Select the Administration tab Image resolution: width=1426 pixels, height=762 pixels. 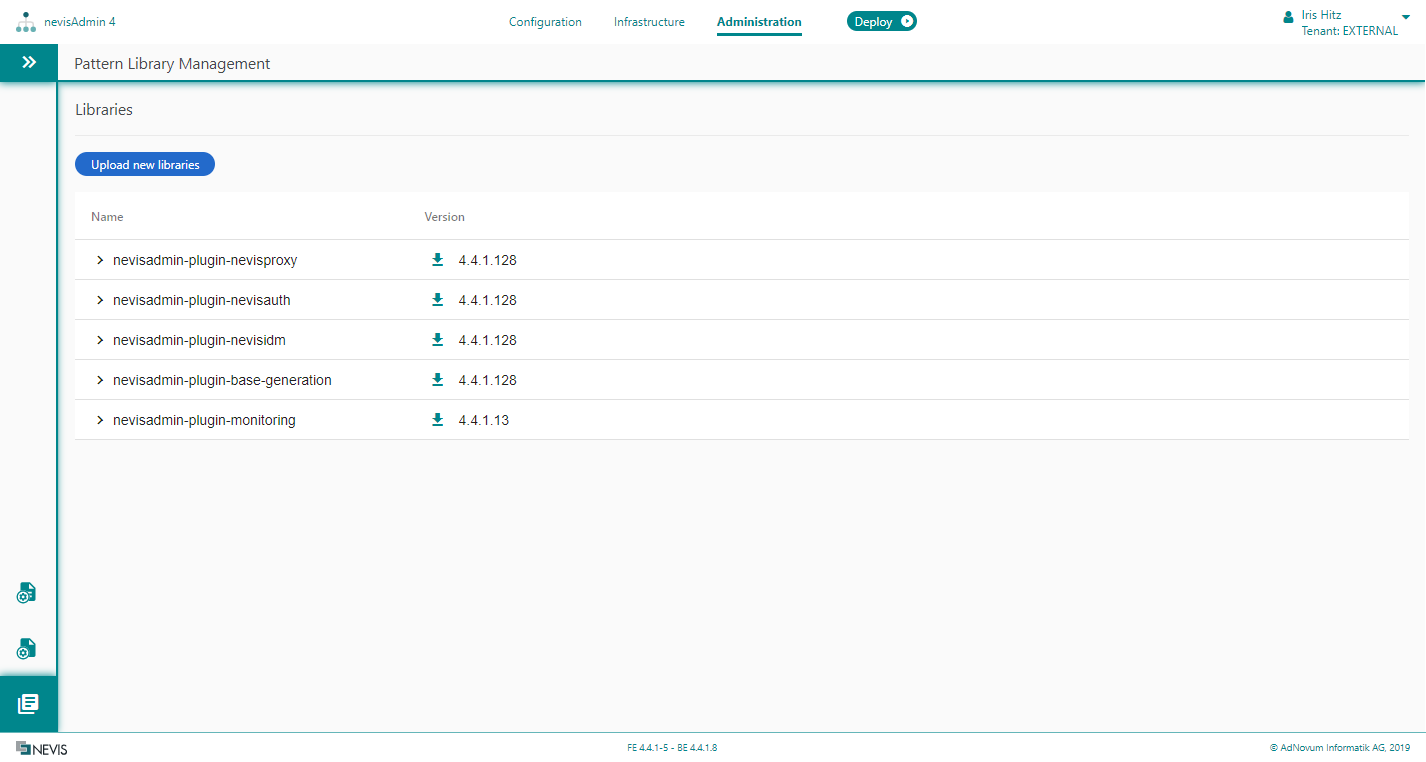[x=759, y=22]
